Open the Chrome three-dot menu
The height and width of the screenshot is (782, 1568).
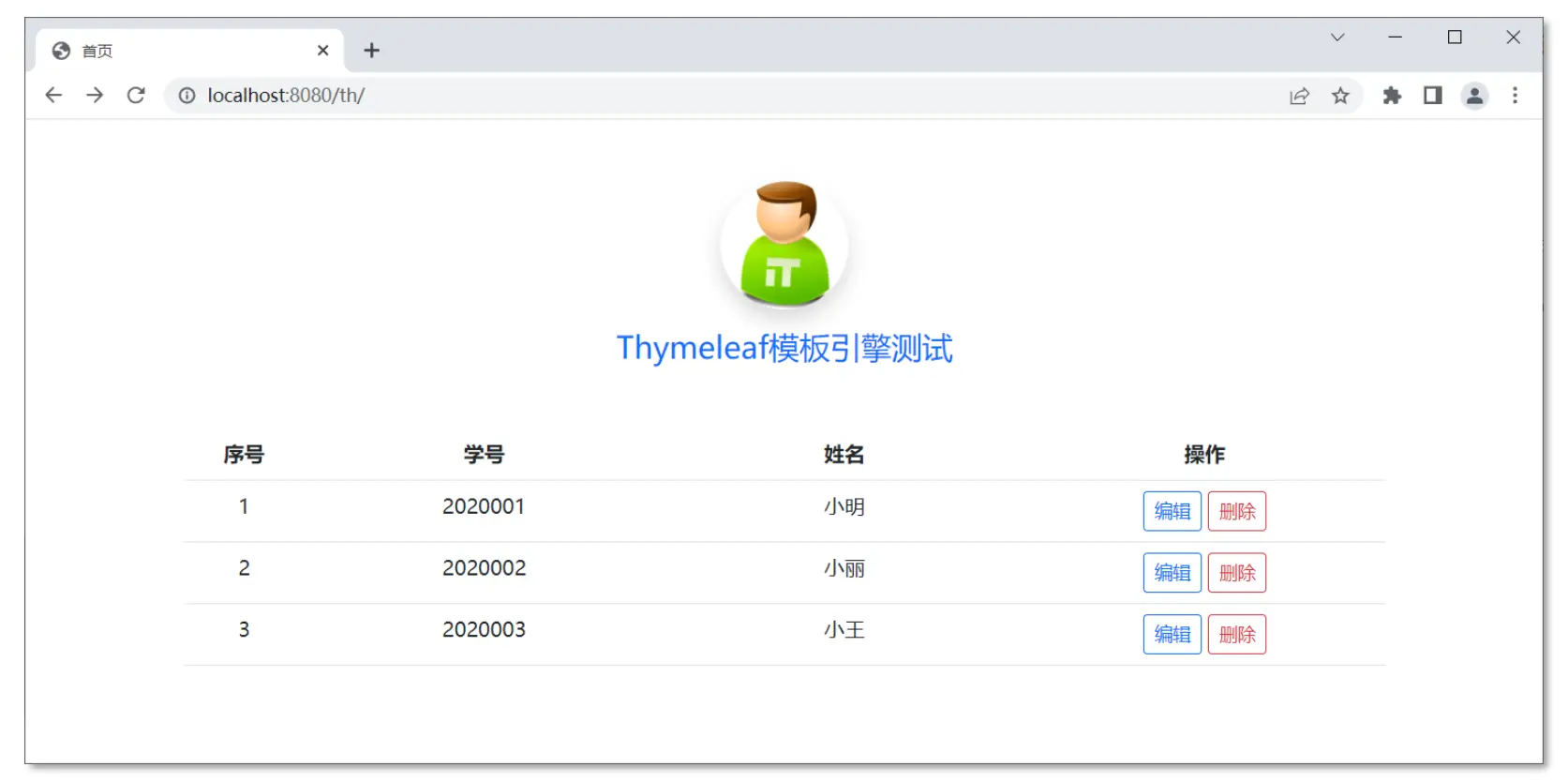point(1515,96)
